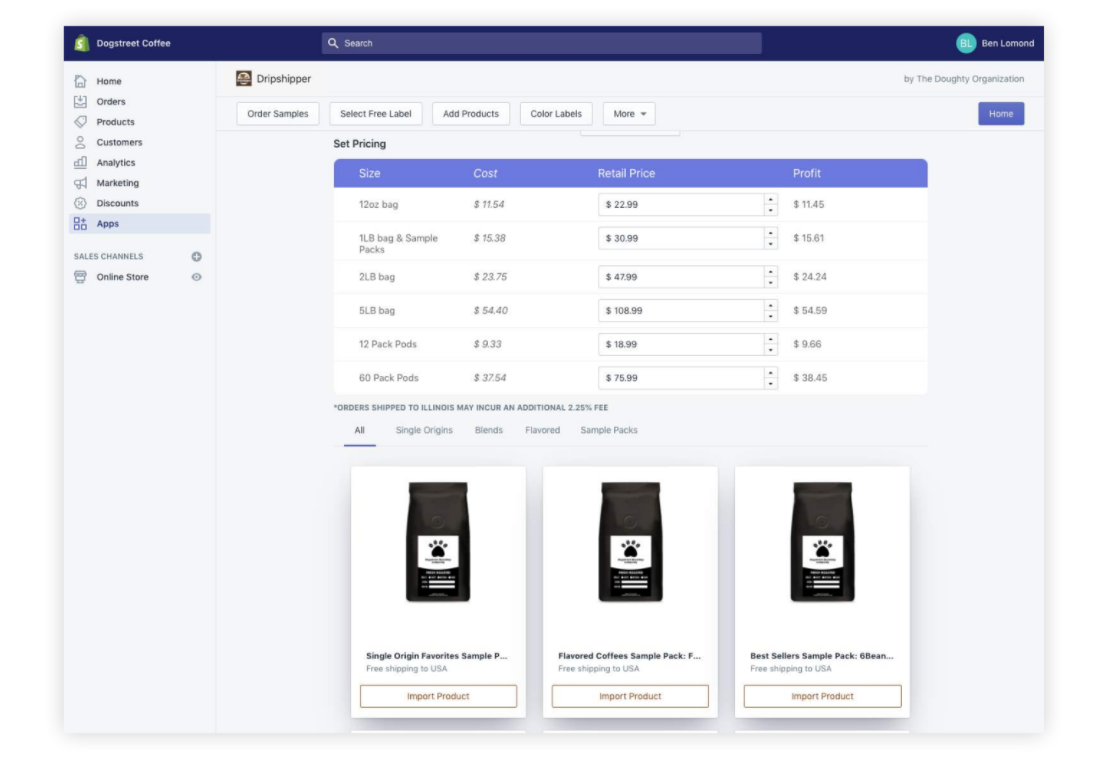The width and height of the screenshot is (1112, 774).
Task: Click Ben Lomond account name
Action: [1008, 43]
